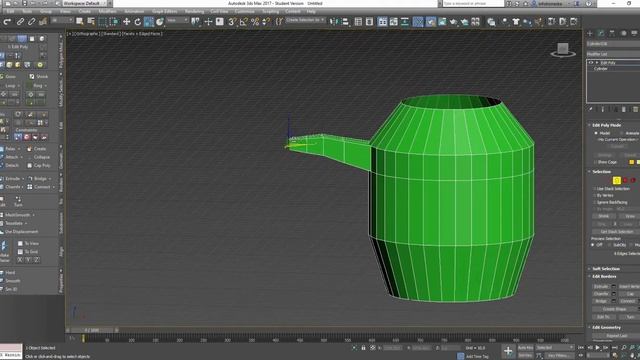Viewport: 640px width, 360px height.
Task: Select SubObj preview selection radio
Action: tap(610, 245)
